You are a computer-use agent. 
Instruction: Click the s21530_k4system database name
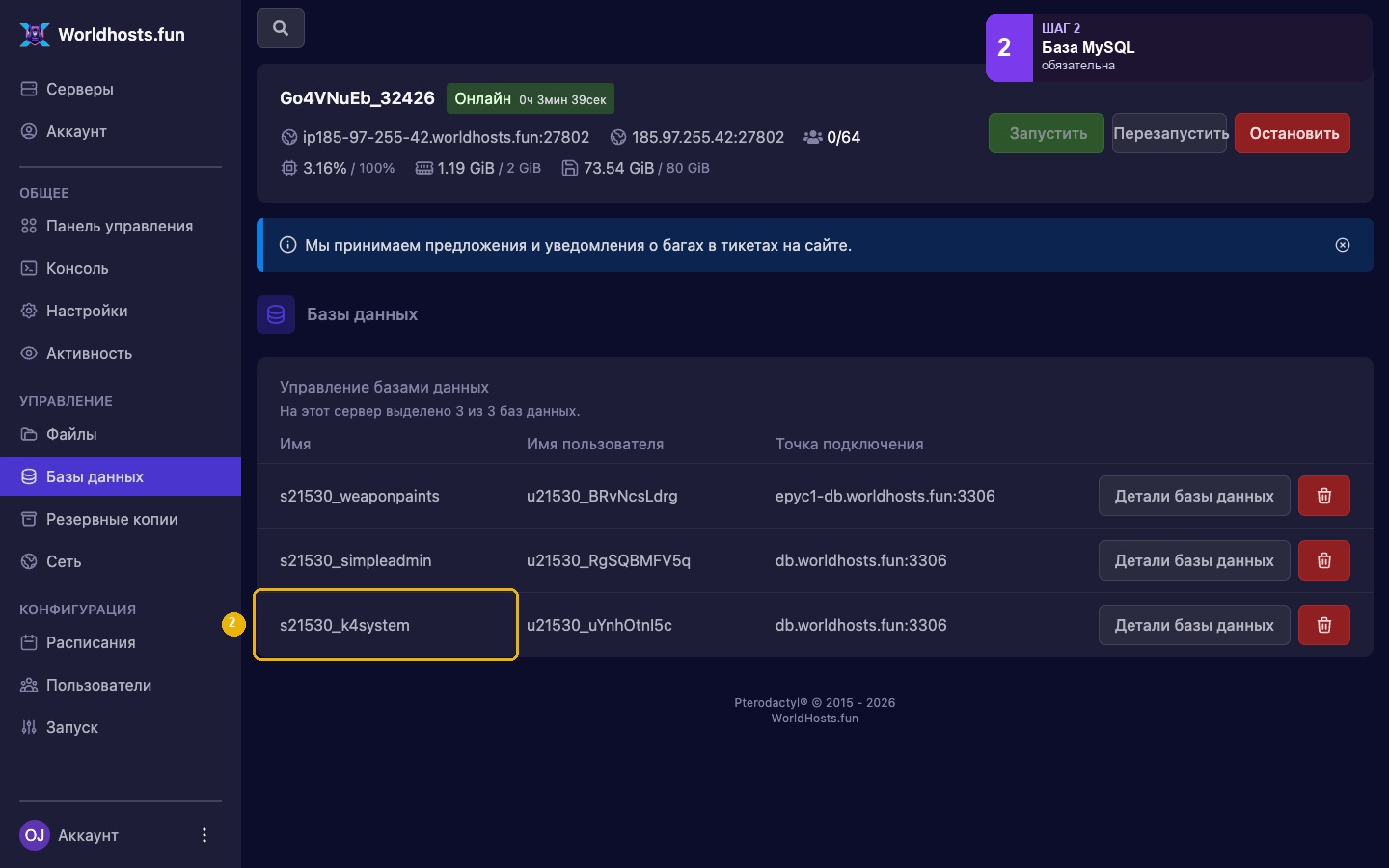click(x=344, y=625)
